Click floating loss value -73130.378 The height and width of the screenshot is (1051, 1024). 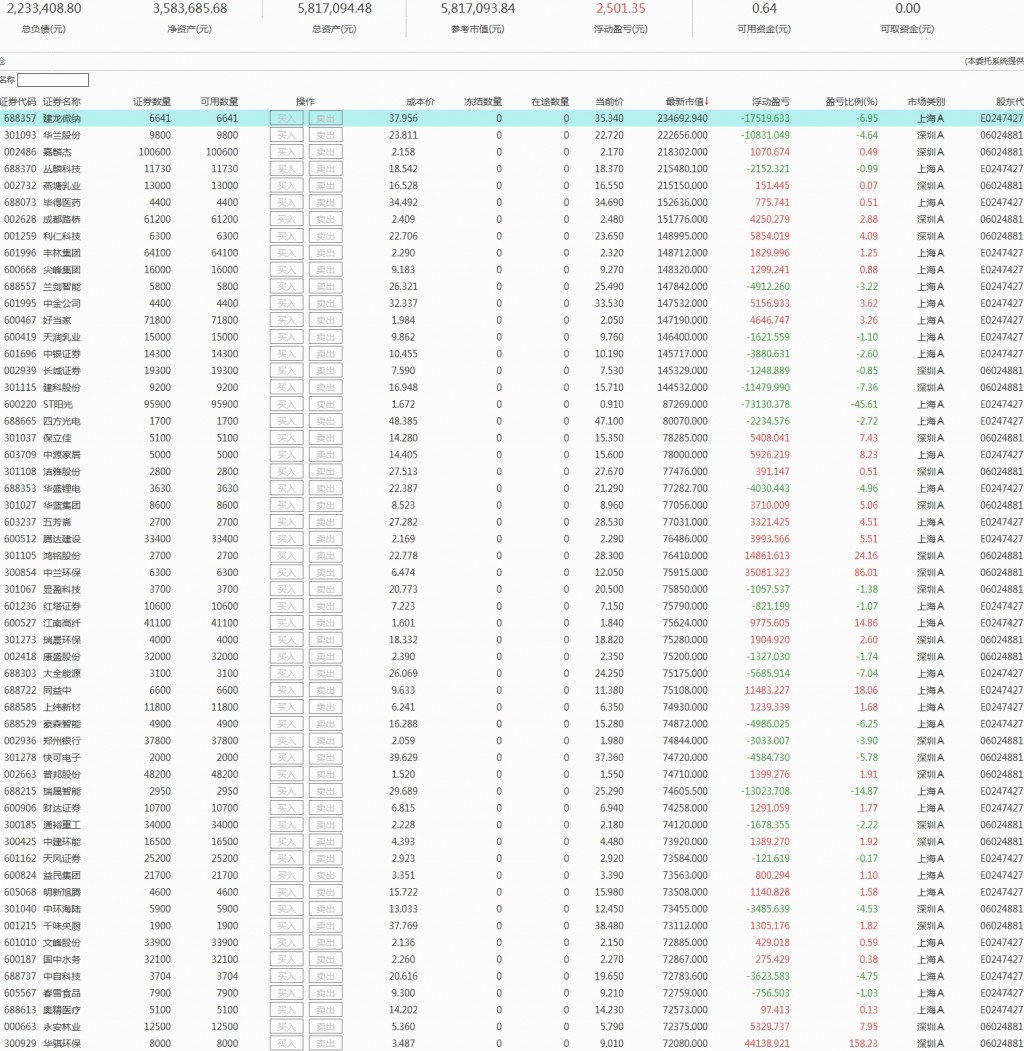pos(765,404)
